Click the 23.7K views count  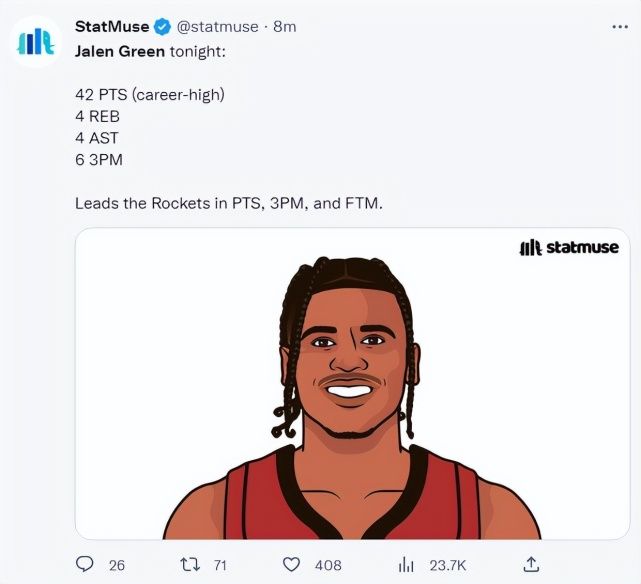(x=448, y=565)
